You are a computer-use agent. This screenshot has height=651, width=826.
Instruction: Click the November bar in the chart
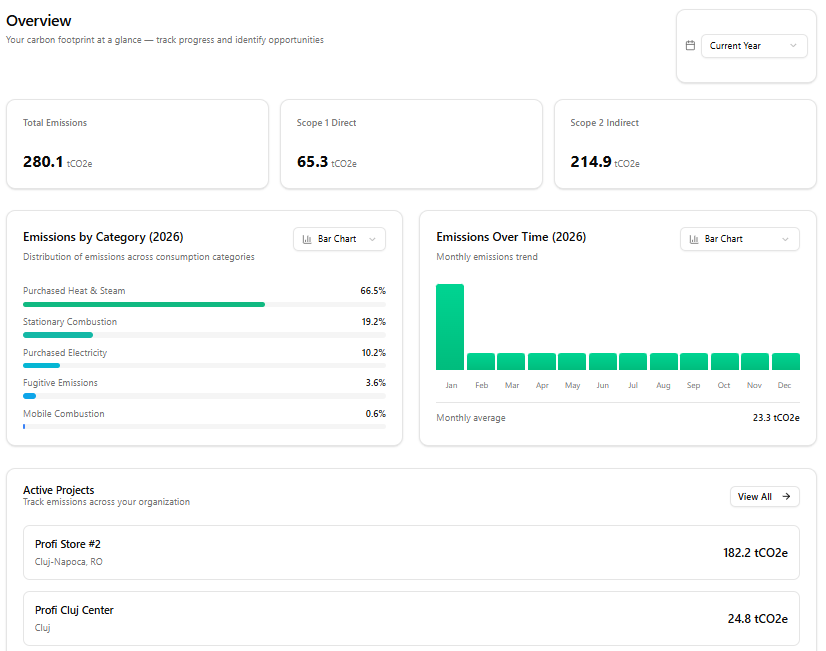[755, 362]
